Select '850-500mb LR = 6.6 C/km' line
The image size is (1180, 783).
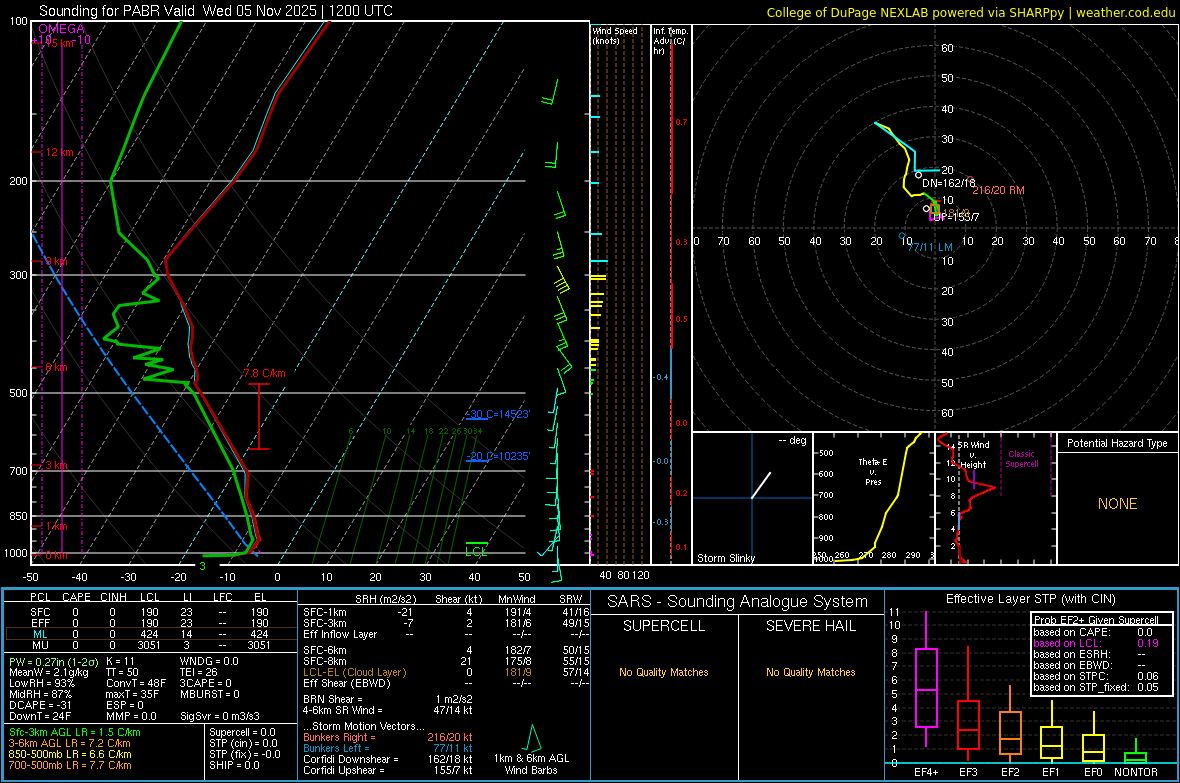click(x=70, y=754)
